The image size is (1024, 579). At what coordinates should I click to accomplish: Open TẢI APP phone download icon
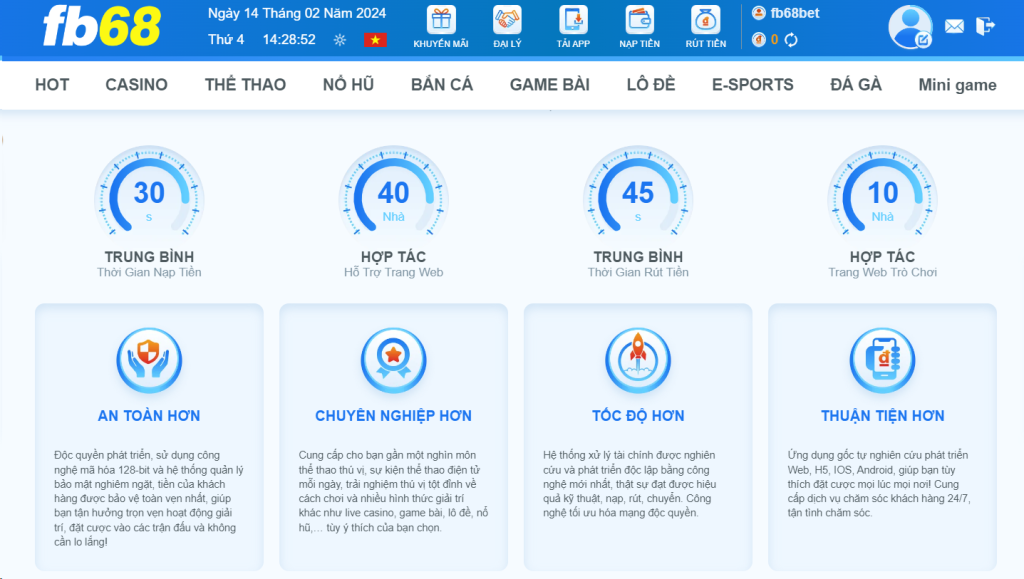tap(573, 22)
